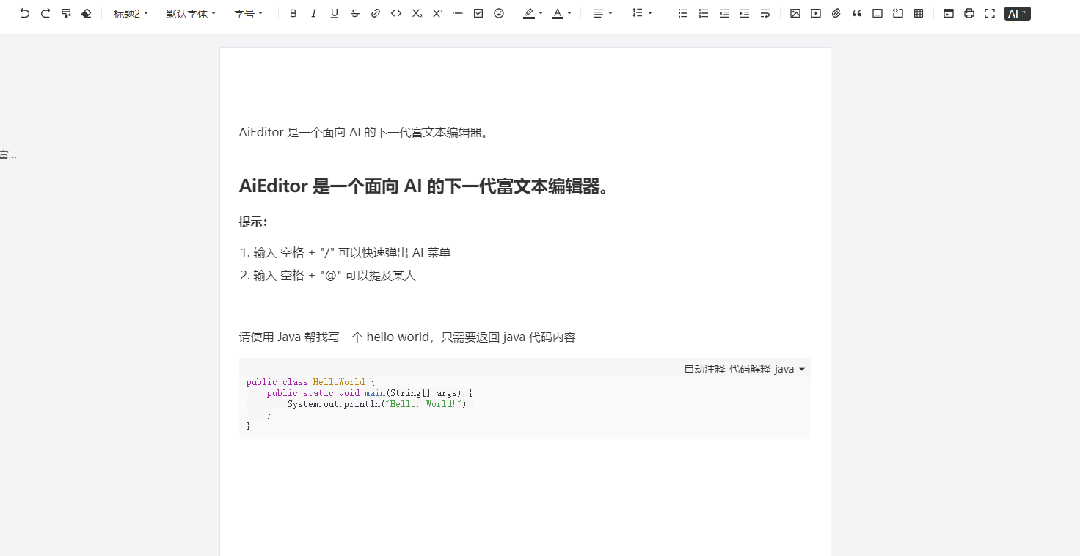Open the highlight color picker
Screen dimensions: 1080x556
[530, 14]
